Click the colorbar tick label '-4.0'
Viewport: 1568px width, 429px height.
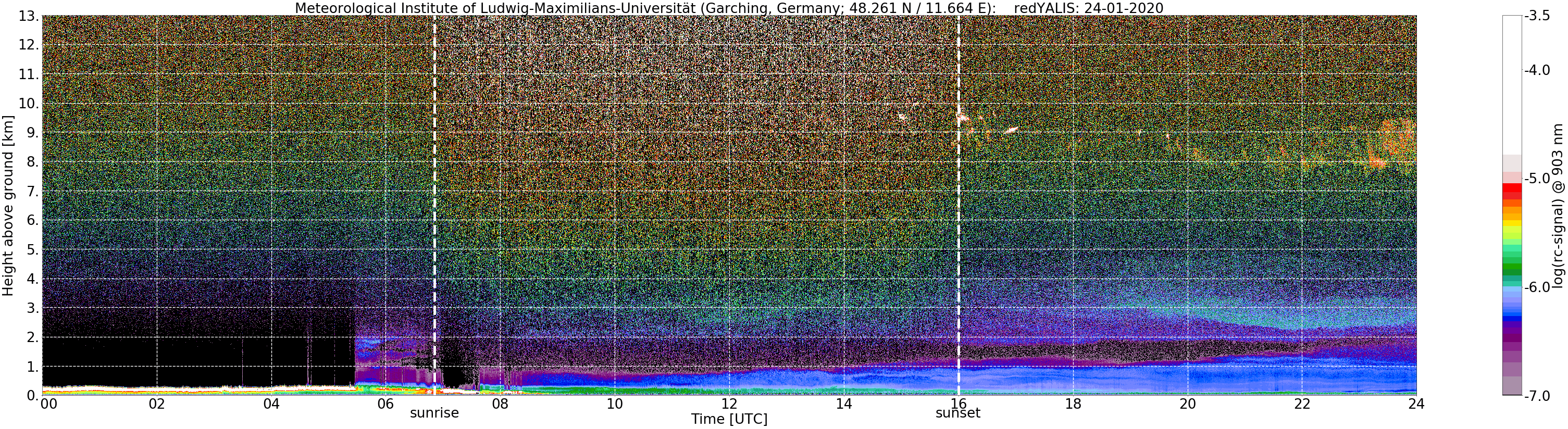click(x=1538, y=70)
